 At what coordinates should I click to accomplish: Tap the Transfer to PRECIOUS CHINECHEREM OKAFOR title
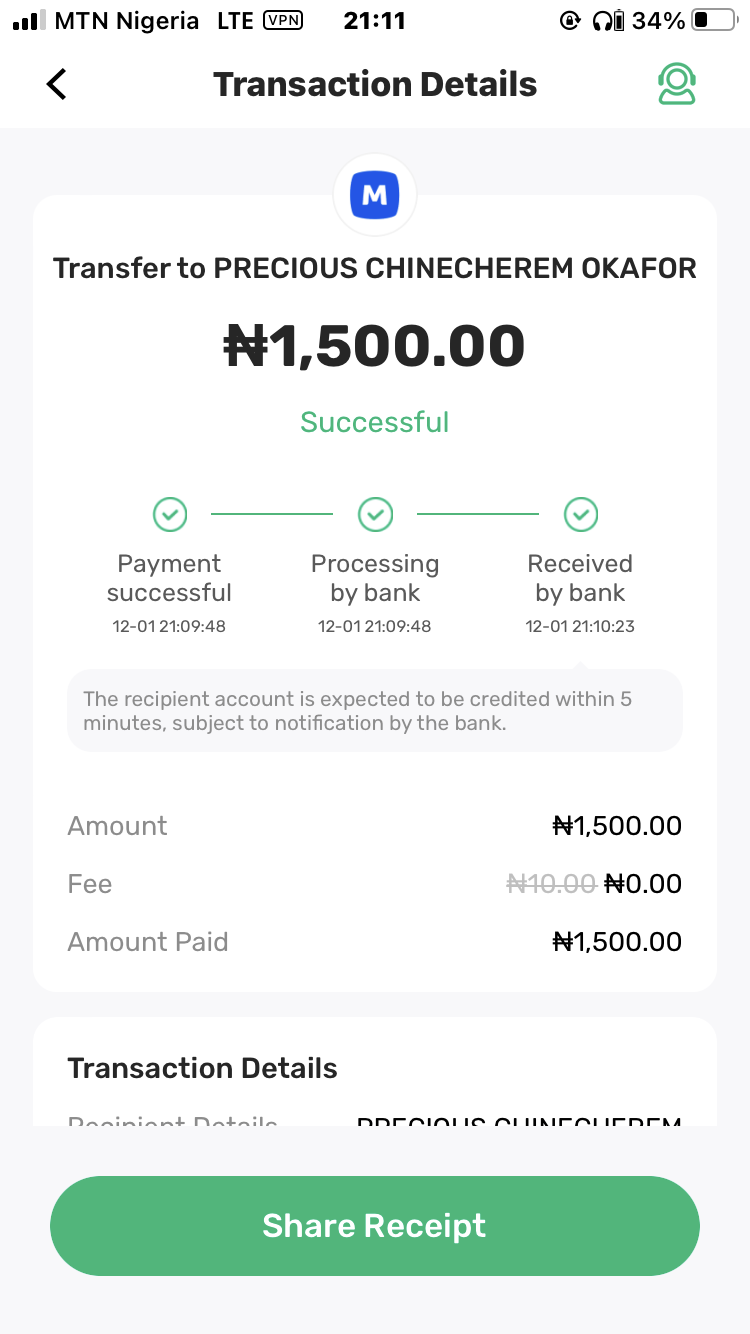(x=375, y=268)
